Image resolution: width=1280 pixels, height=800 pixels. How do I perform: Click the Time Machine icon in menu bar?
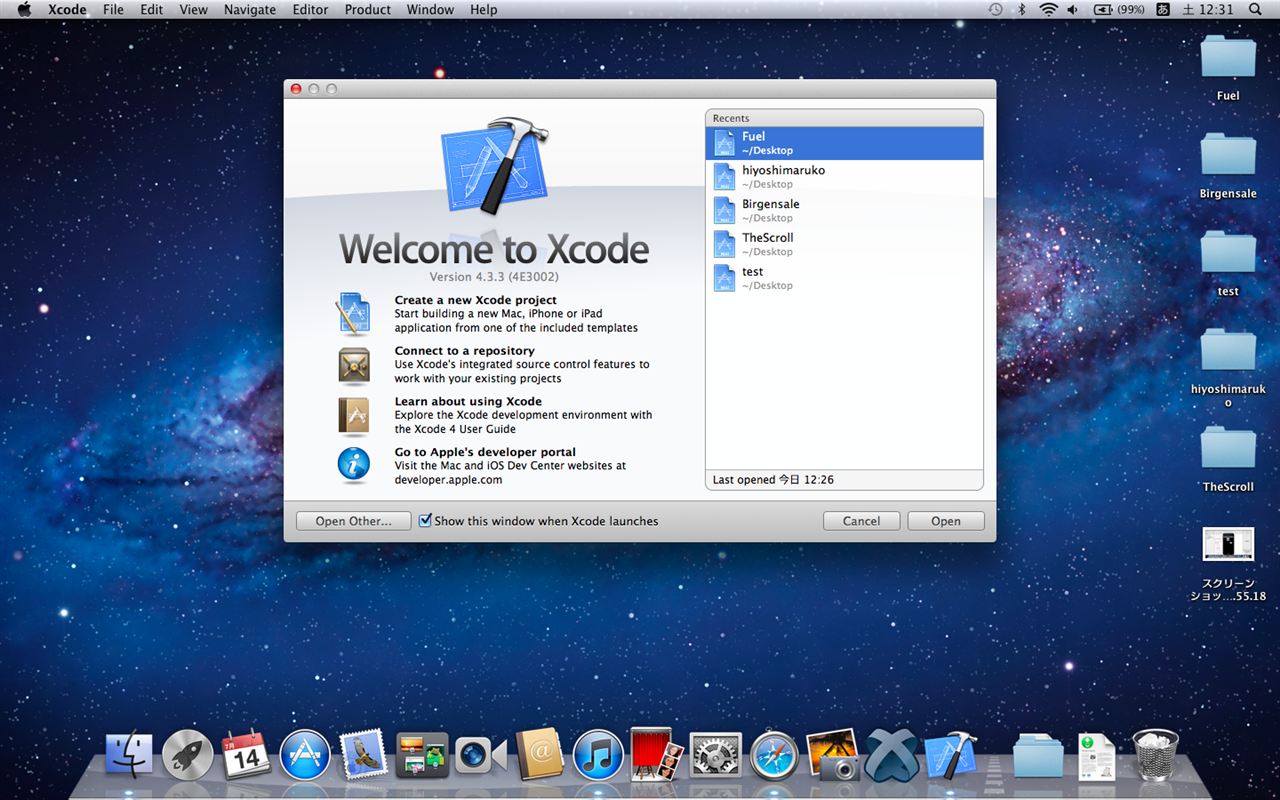(x=996, y=9)
